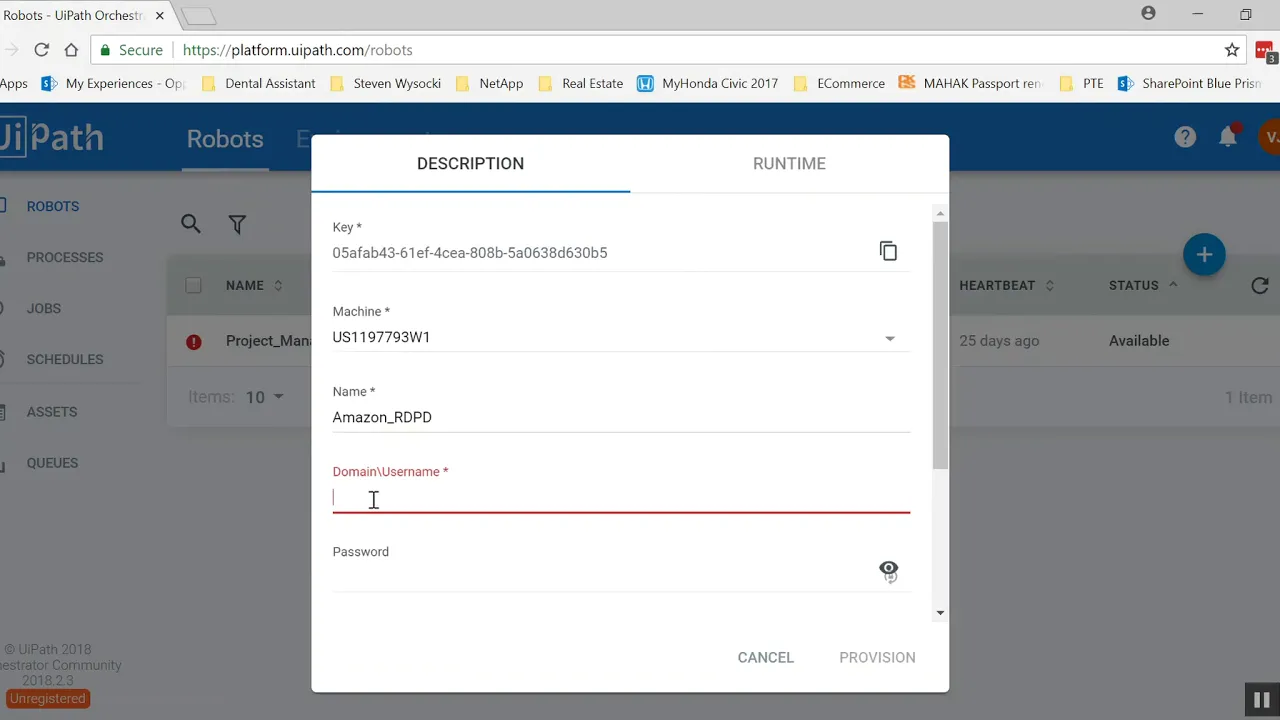Open the MAHAK Passport bookmark

970,83
